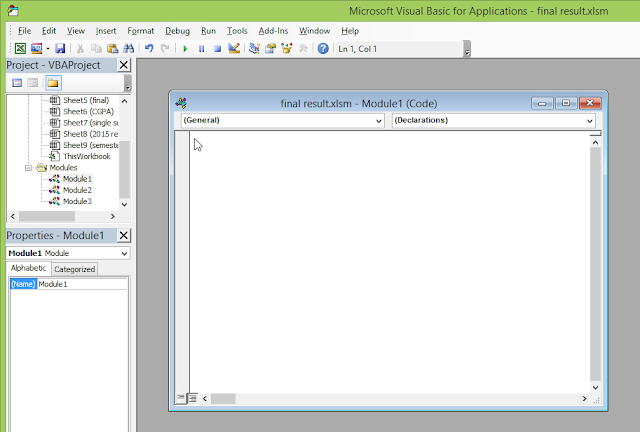
Task: Click the (Name) property value field
Action: tap(82, 284)
